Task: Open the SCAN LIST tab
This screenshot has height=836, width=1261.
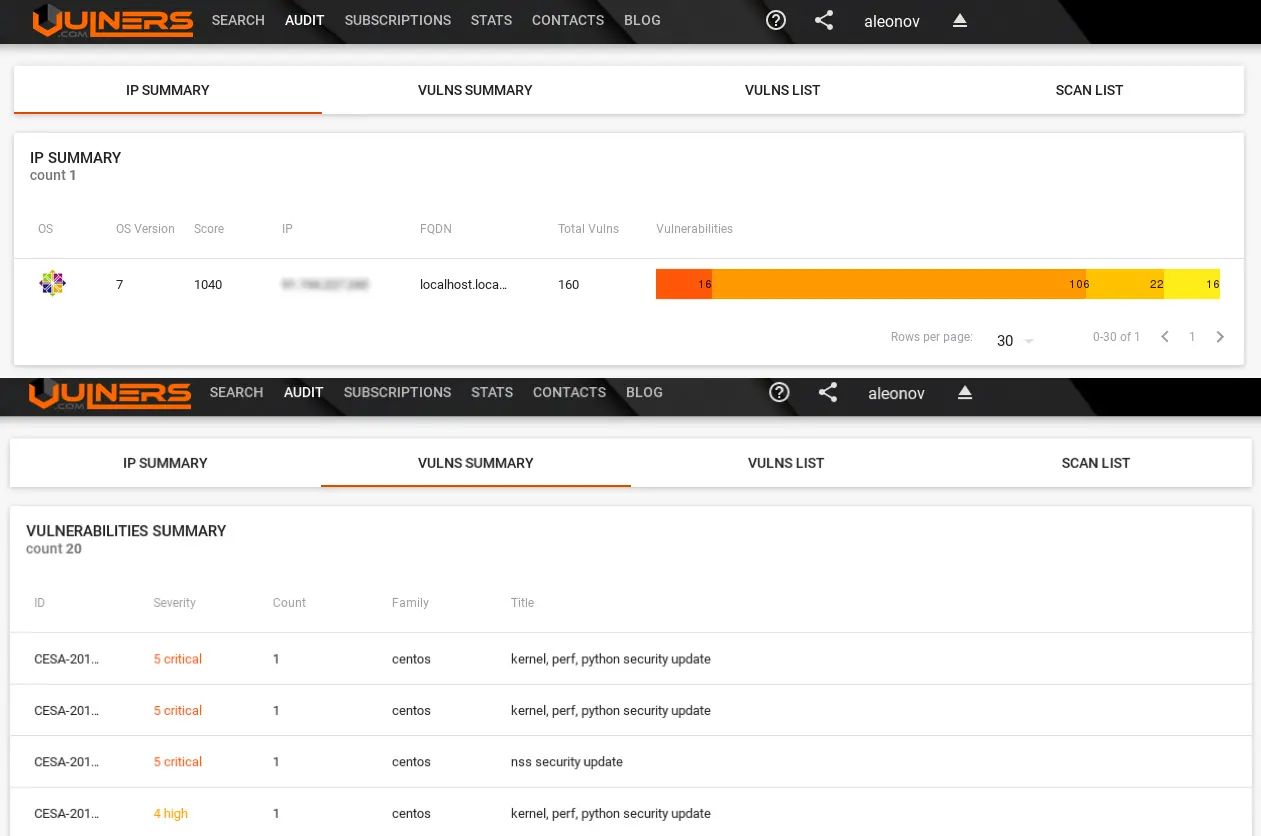Action: click(x=1089, y=90)
